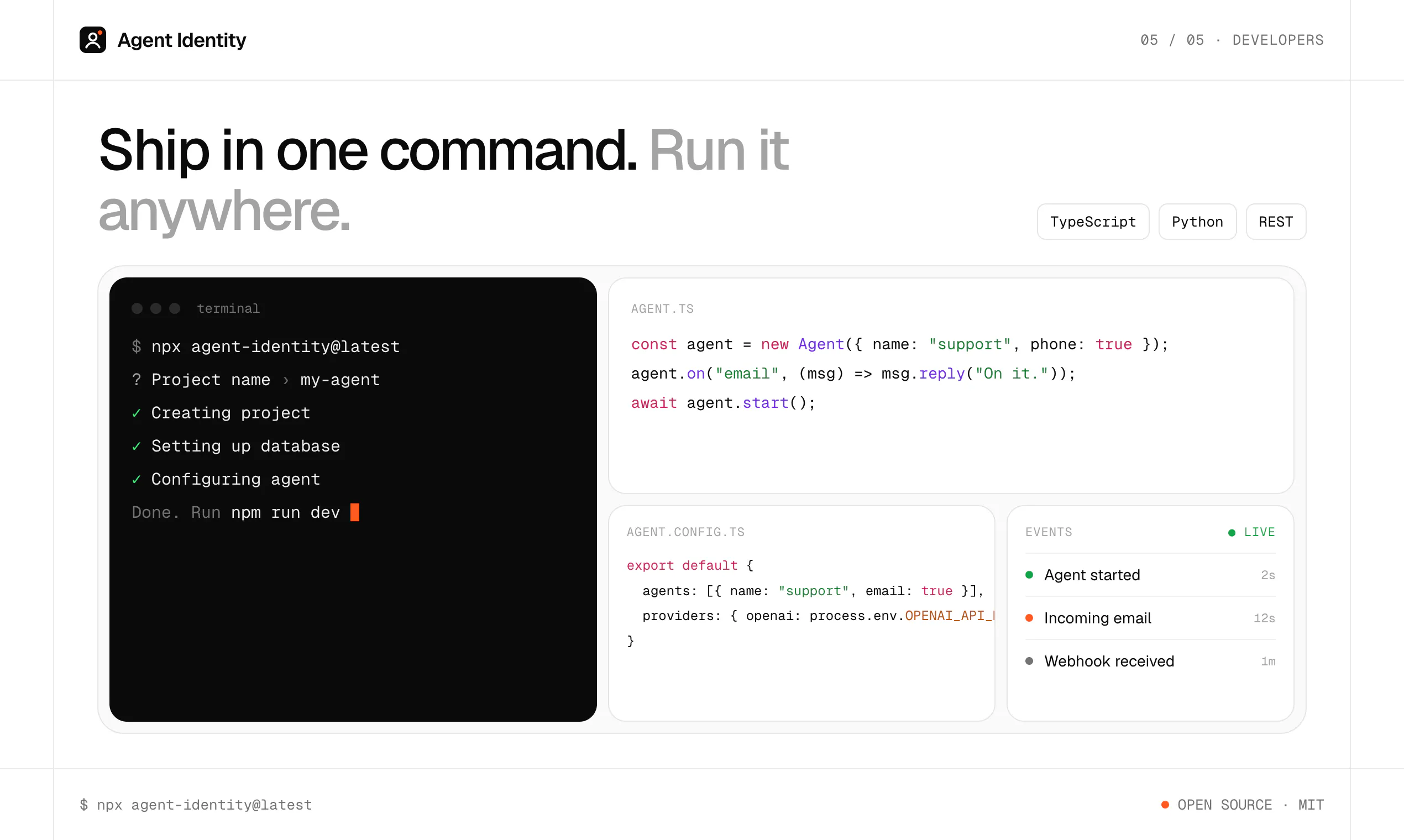Click the 'Setting up database' text
The height and width of the screenshot is (840, 1404).
[x=245, y=446]
